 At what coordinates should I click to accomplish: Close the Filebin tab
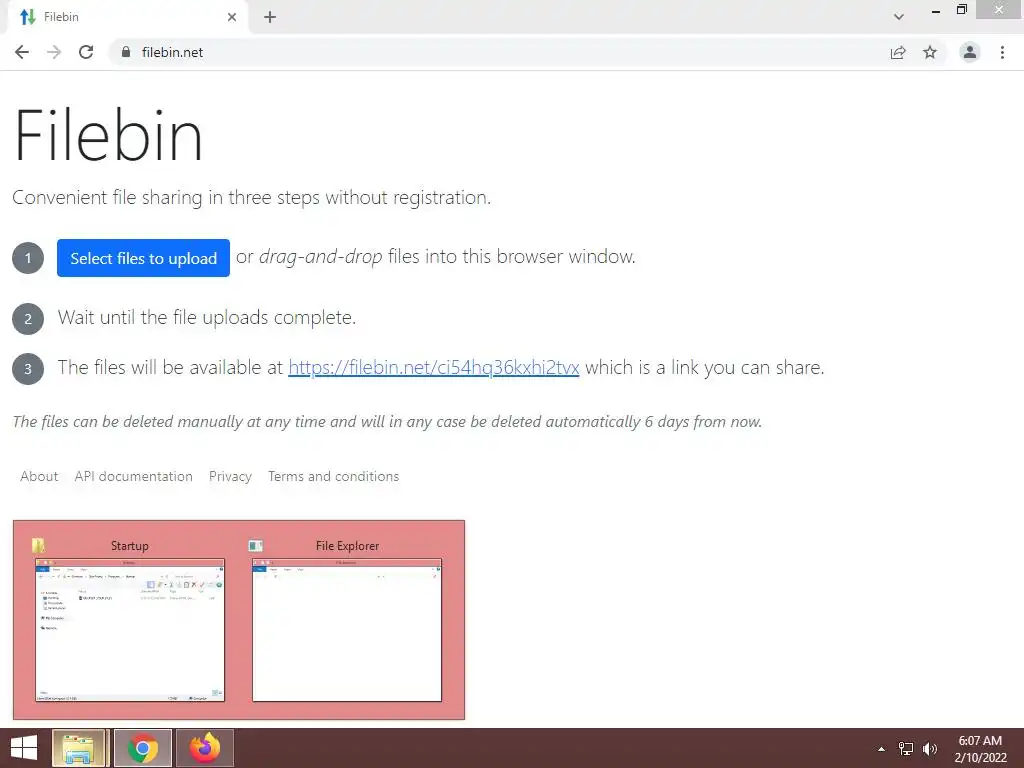(232, 17)
